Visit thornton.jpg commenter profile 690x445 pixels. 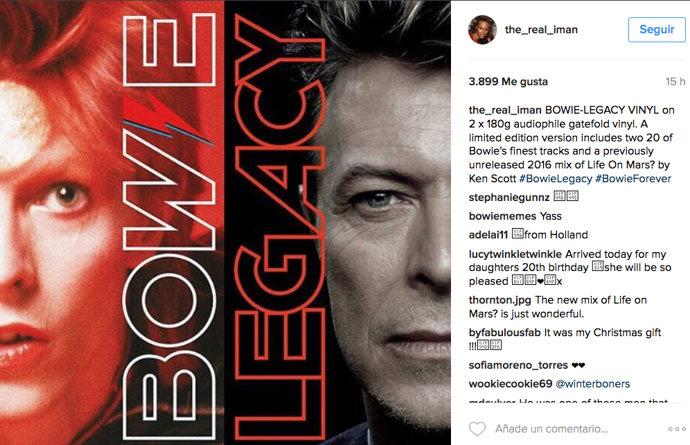pos(500,300)
